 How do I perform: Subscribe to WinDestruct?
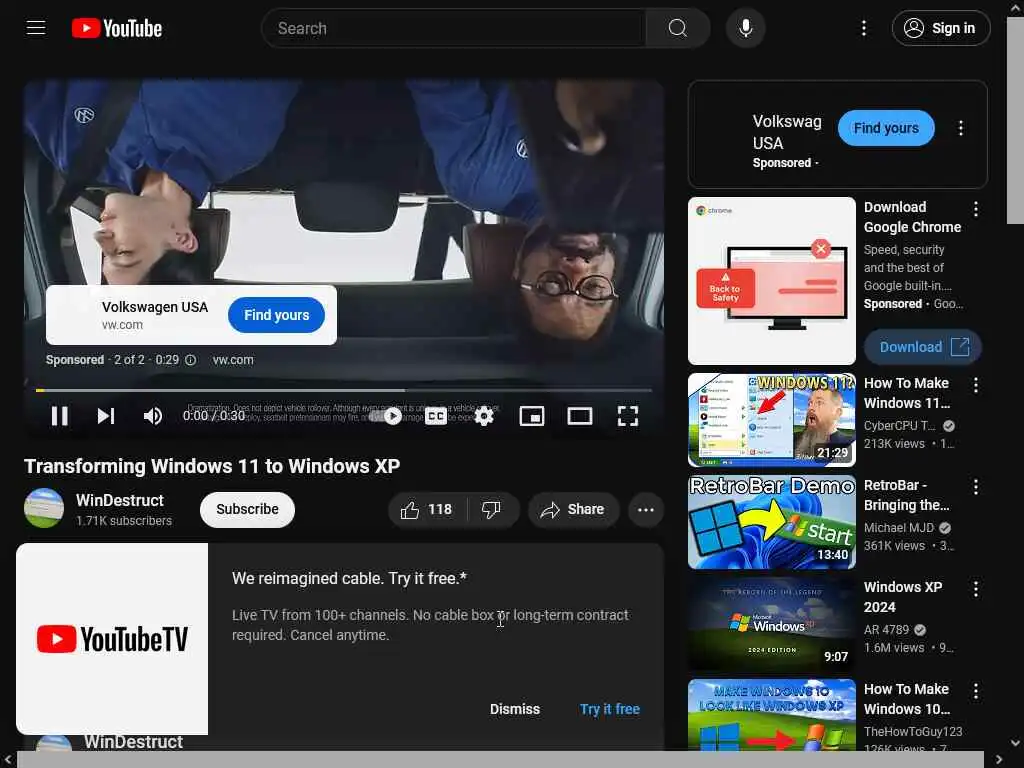click(247, 509)
